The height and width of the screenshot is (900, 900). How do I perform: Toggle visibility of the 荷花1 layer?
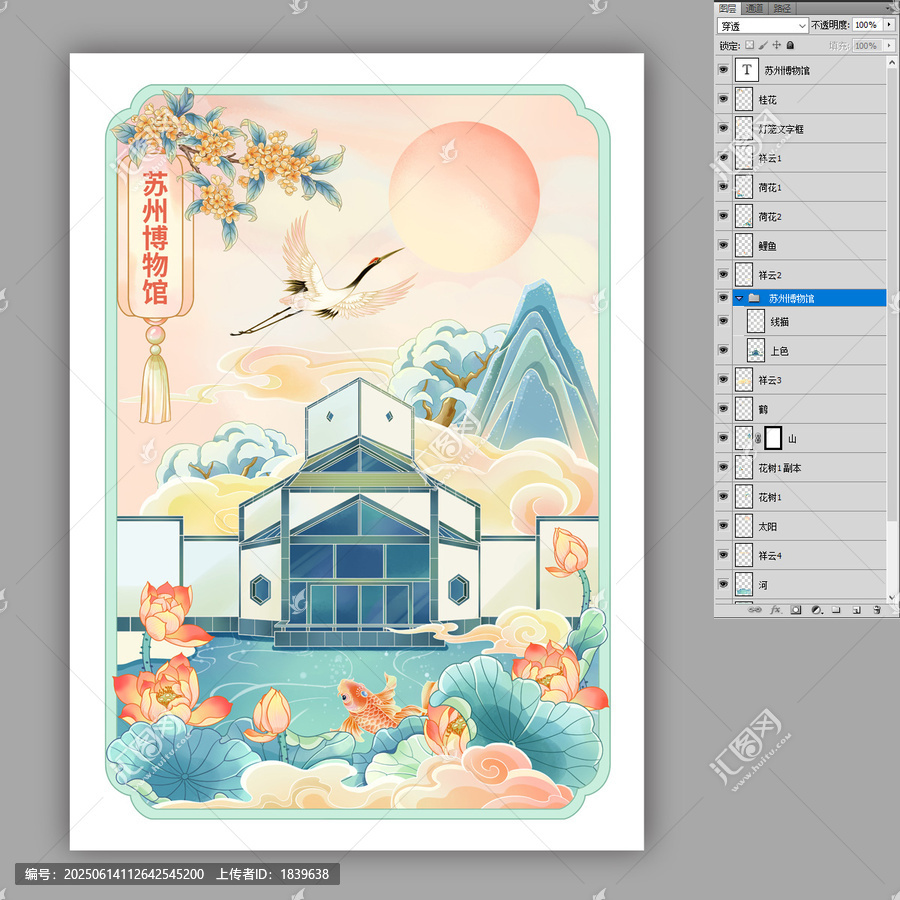[723, 187]
